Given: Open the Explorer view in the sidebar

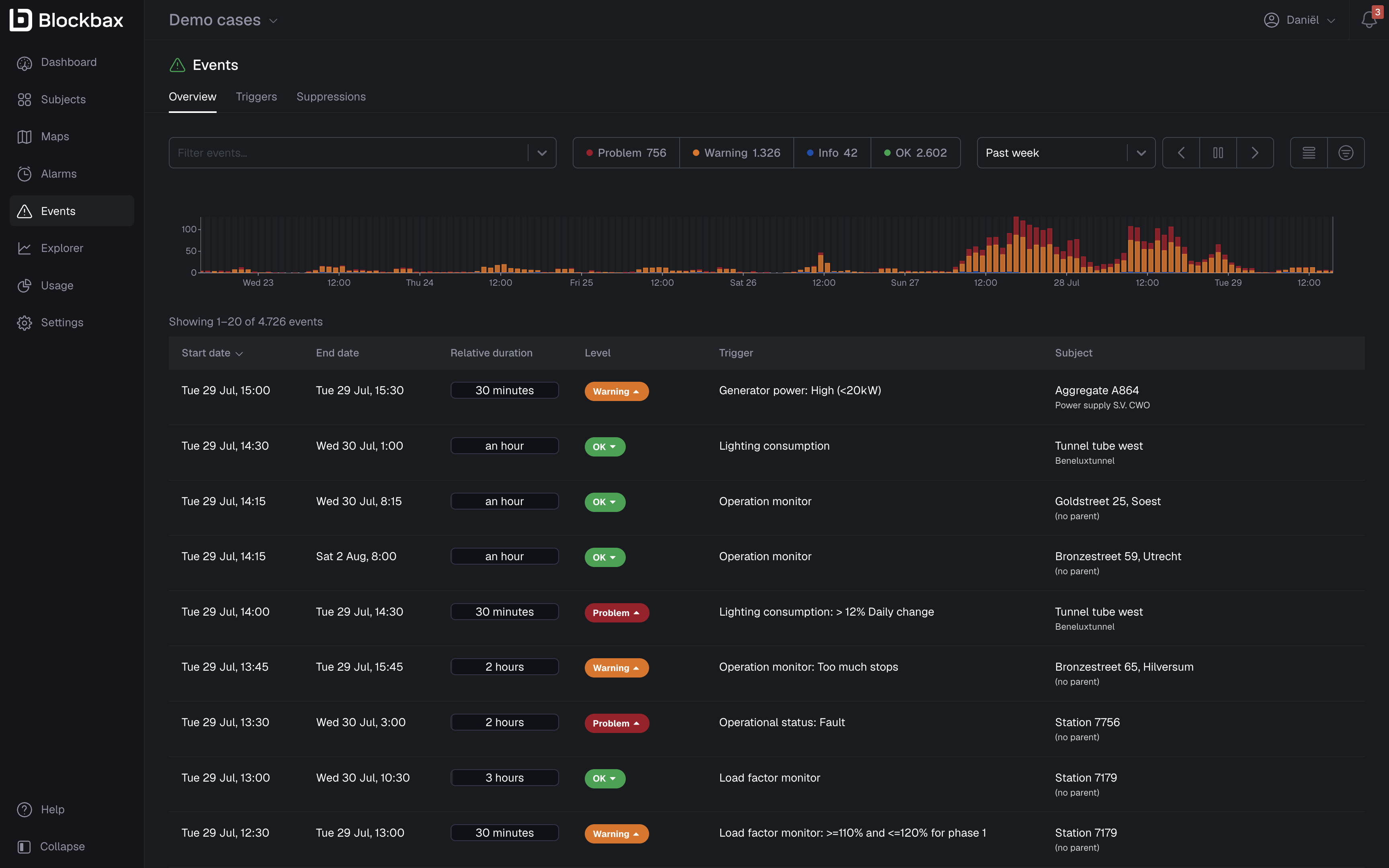Looking at the screenshot, I should [x=61, y=248].
